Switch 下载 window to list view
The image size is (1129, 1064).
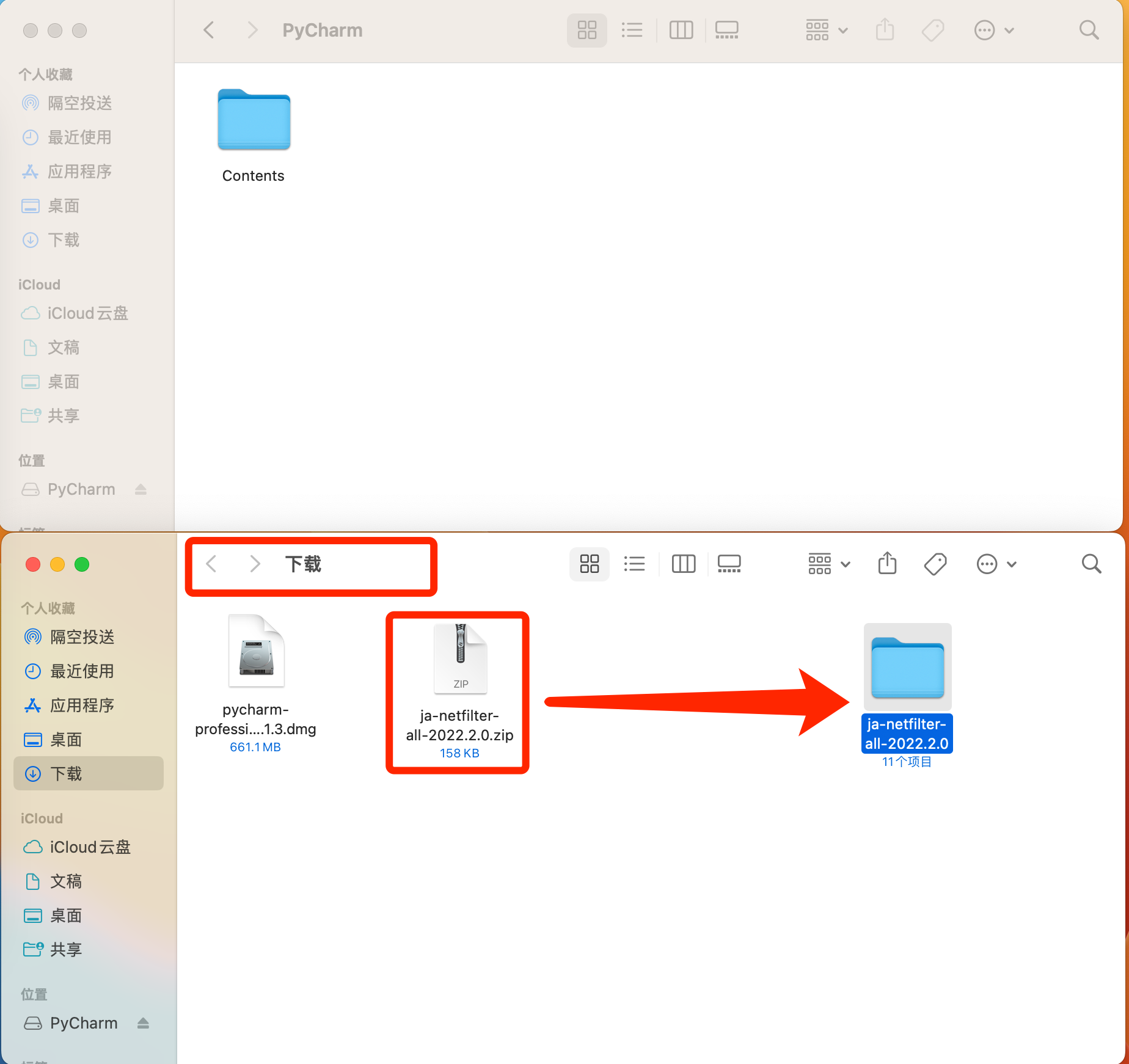[x=634, y=564]
